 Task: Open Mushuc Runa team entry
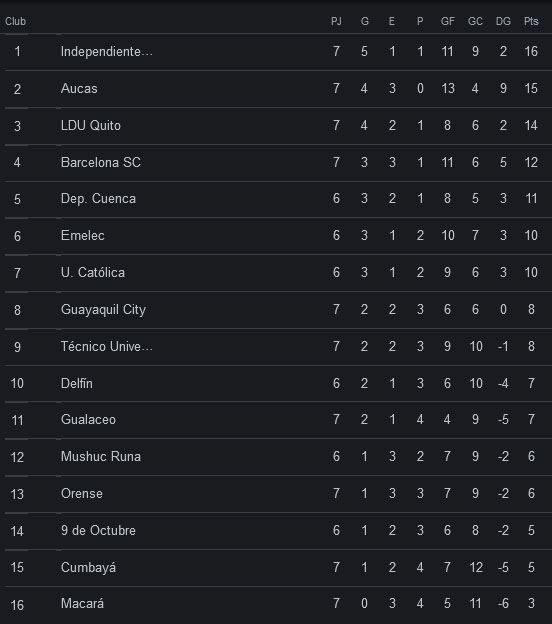[x=101, y=456]
